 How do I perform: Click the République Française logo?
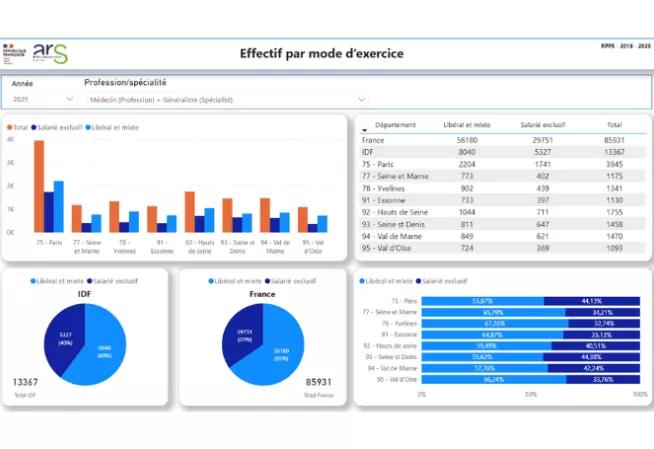coord(15,53)
